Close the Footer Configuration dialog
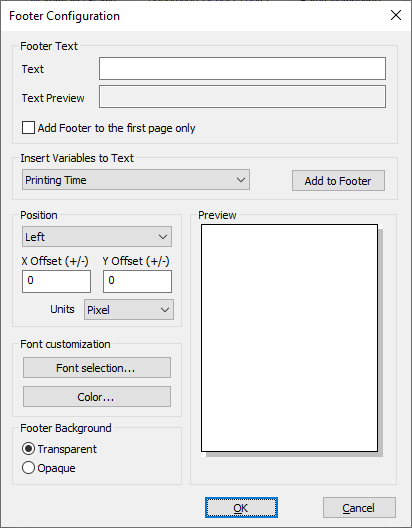The height and width of the screenshot is (528, 412). point(396,15)
